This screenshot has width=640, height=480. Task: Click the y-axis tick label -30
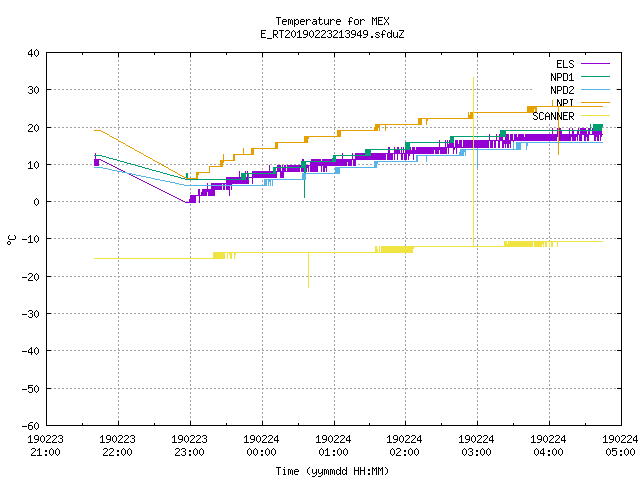click(31, 314)
